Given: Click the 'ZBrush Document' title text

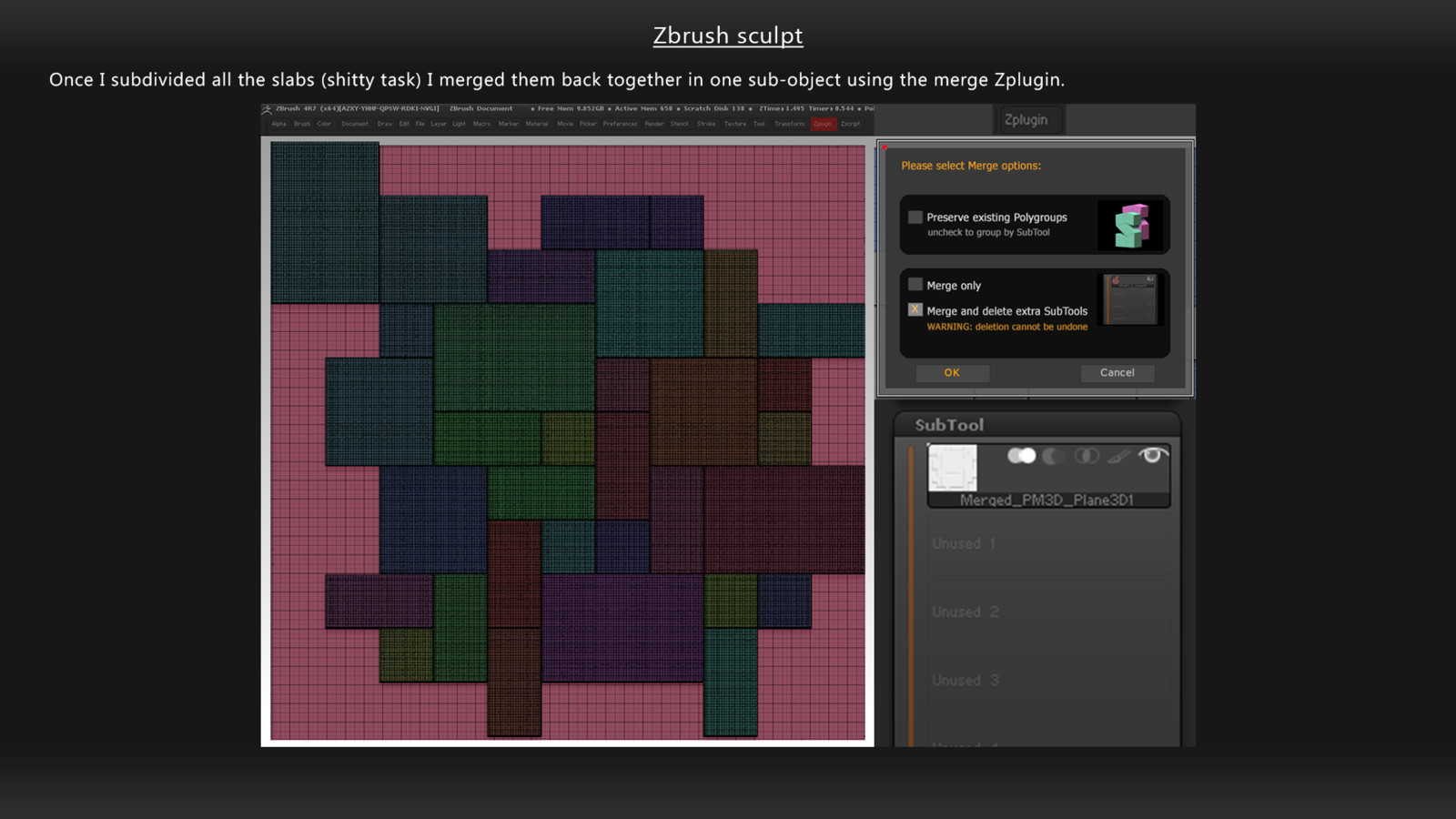Looking at the screenshot, I should click(480, 108).
